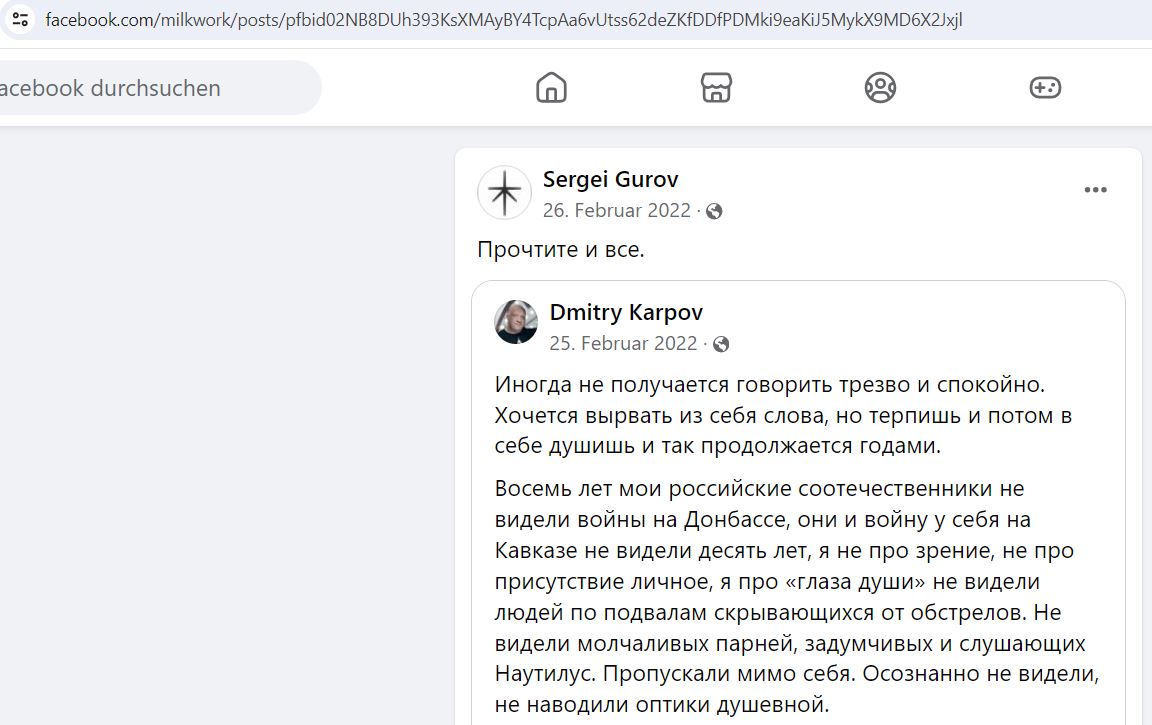Visit Sergei Gurov's profile name link
1152x725 pixels.
610,179
